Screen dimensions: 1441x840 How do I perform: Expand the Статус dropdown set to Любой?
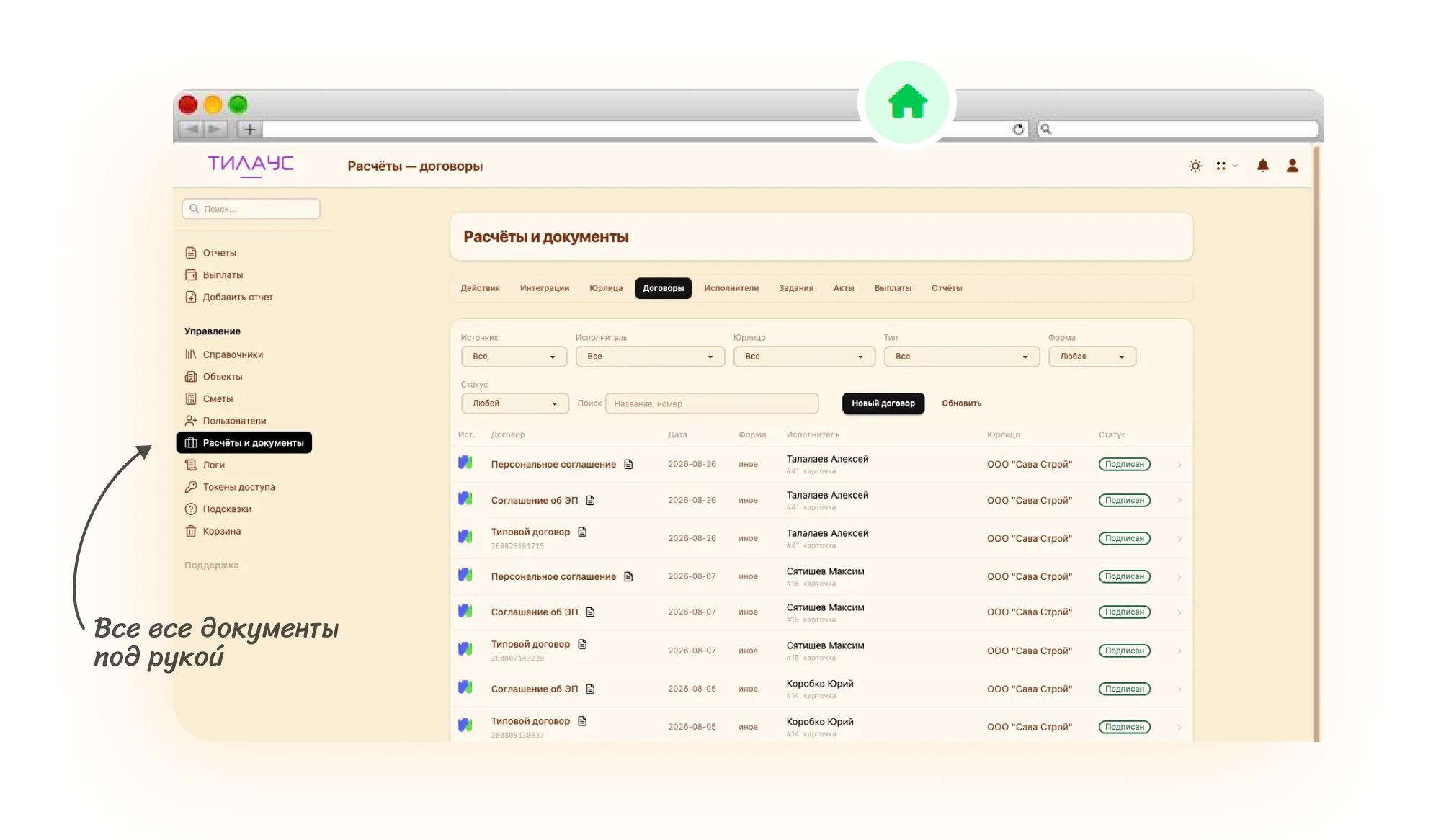514,403
